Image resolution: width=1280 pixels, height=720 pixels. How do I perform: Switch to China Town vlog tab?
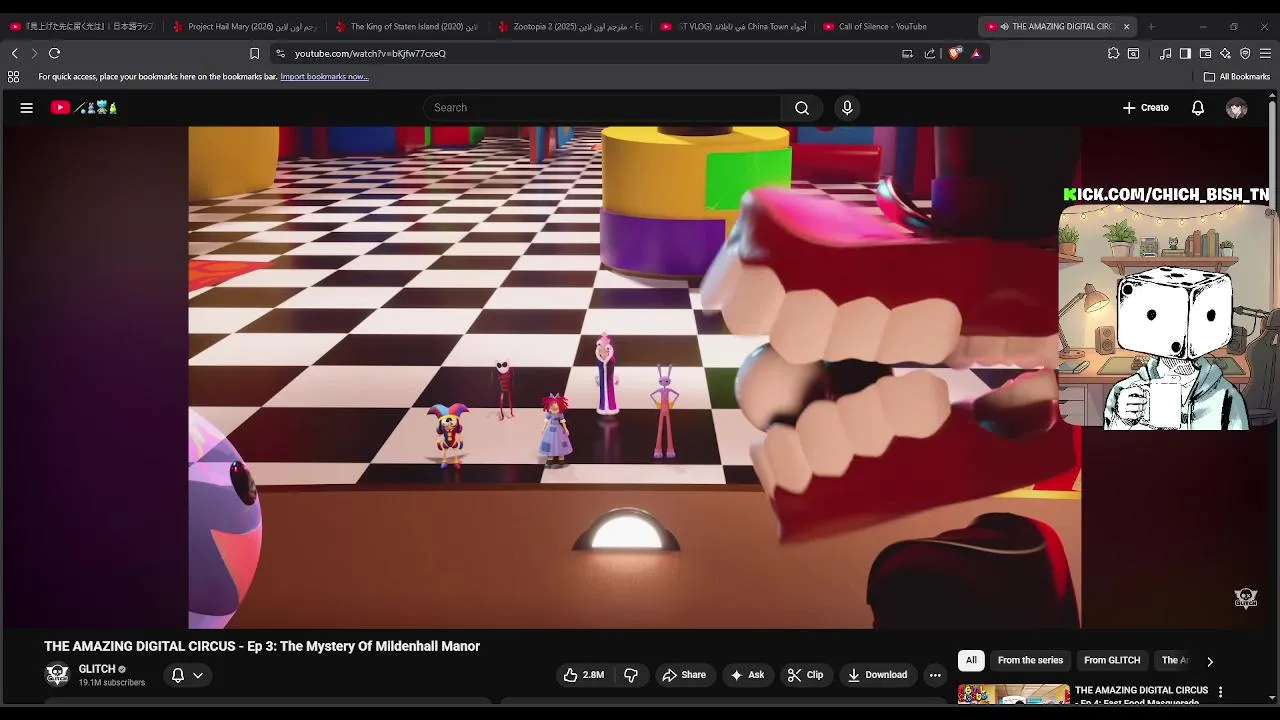click(x=732, y=27)
